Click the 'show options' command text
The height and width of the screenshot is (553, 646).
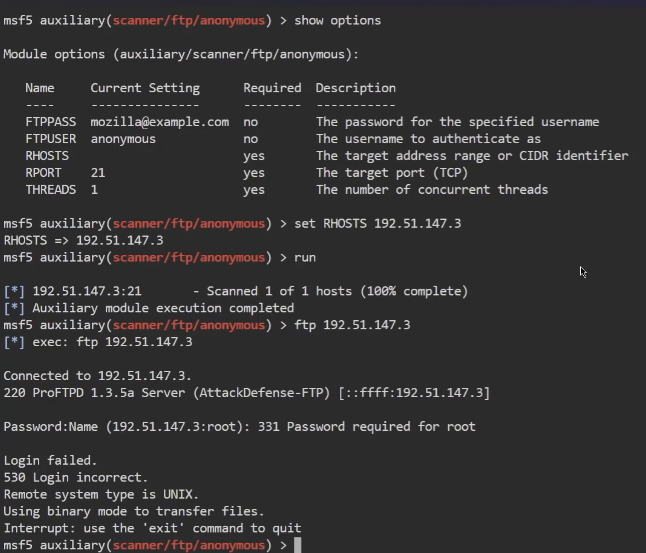(x=337, y=20)
